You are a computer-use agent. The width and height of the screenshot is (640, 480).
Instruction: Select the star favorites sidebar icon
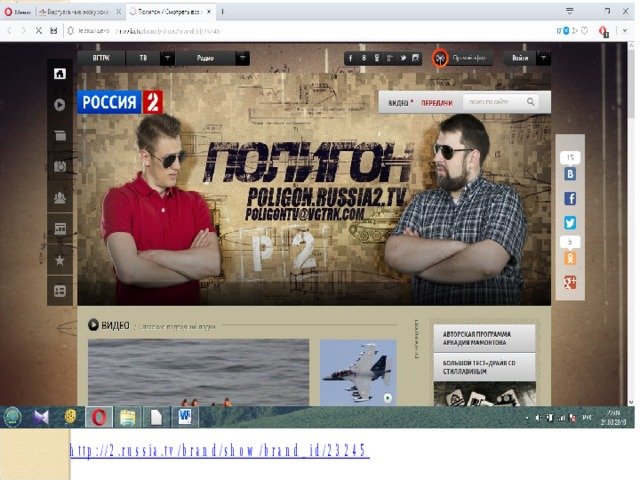tap(60, 260)
